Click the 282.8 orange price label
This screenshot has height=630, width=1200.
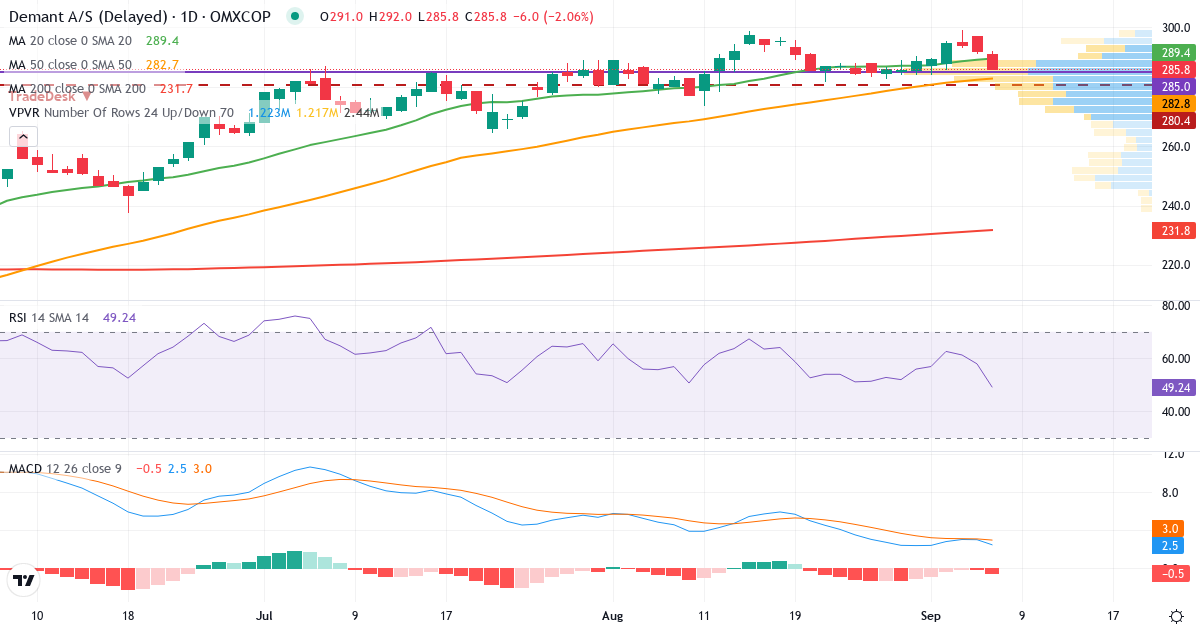tap(1174, 104)
